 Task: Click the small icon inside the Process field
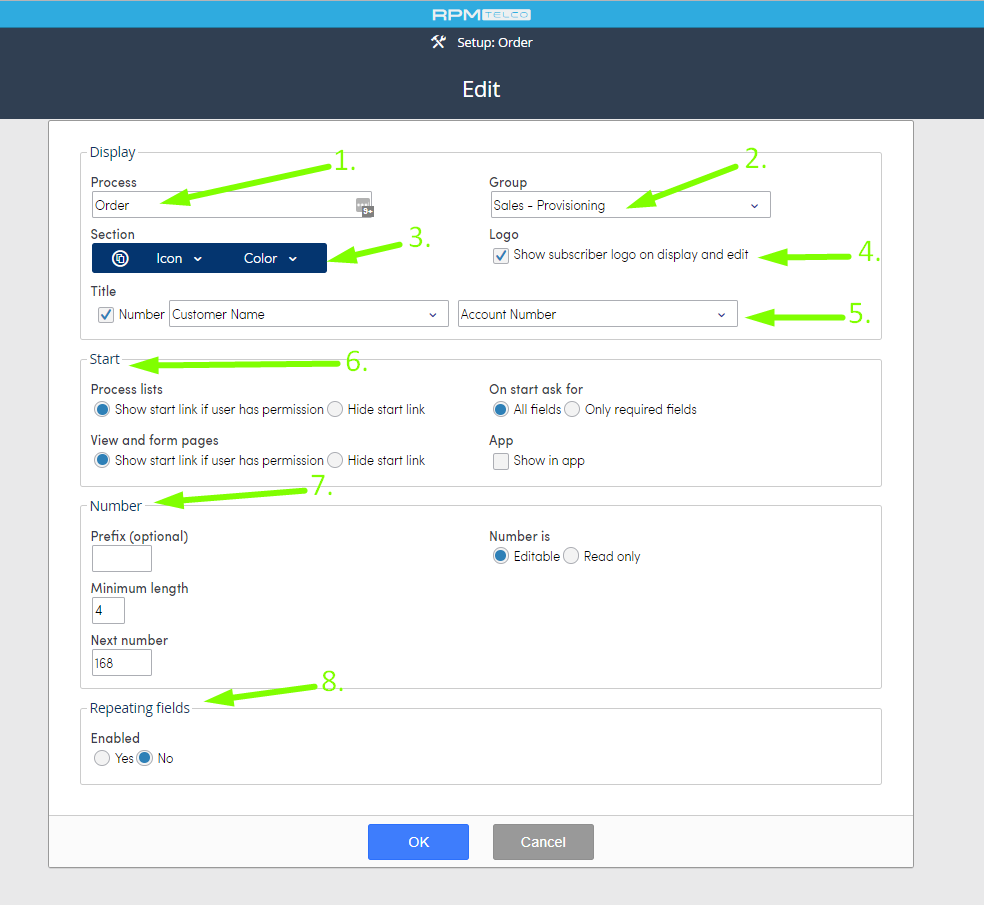(364, 206)
